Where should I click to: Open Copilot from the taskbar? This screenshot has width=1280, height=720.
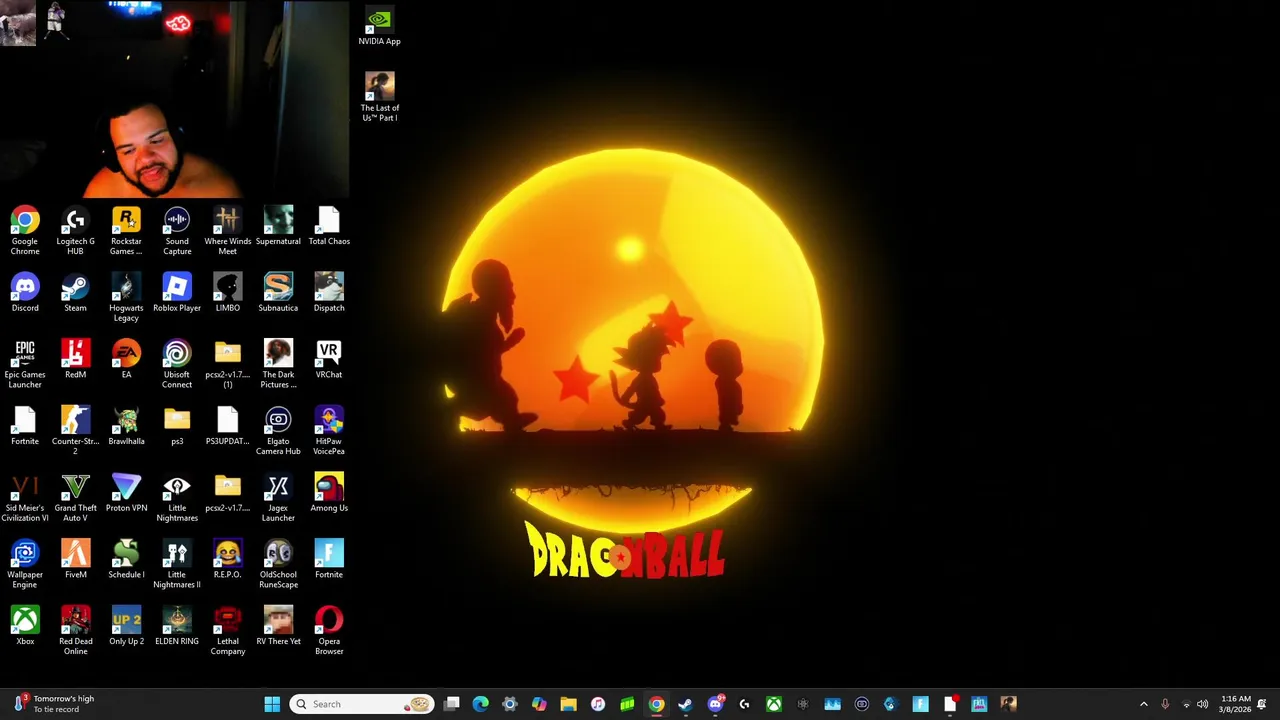coord(539,704)
